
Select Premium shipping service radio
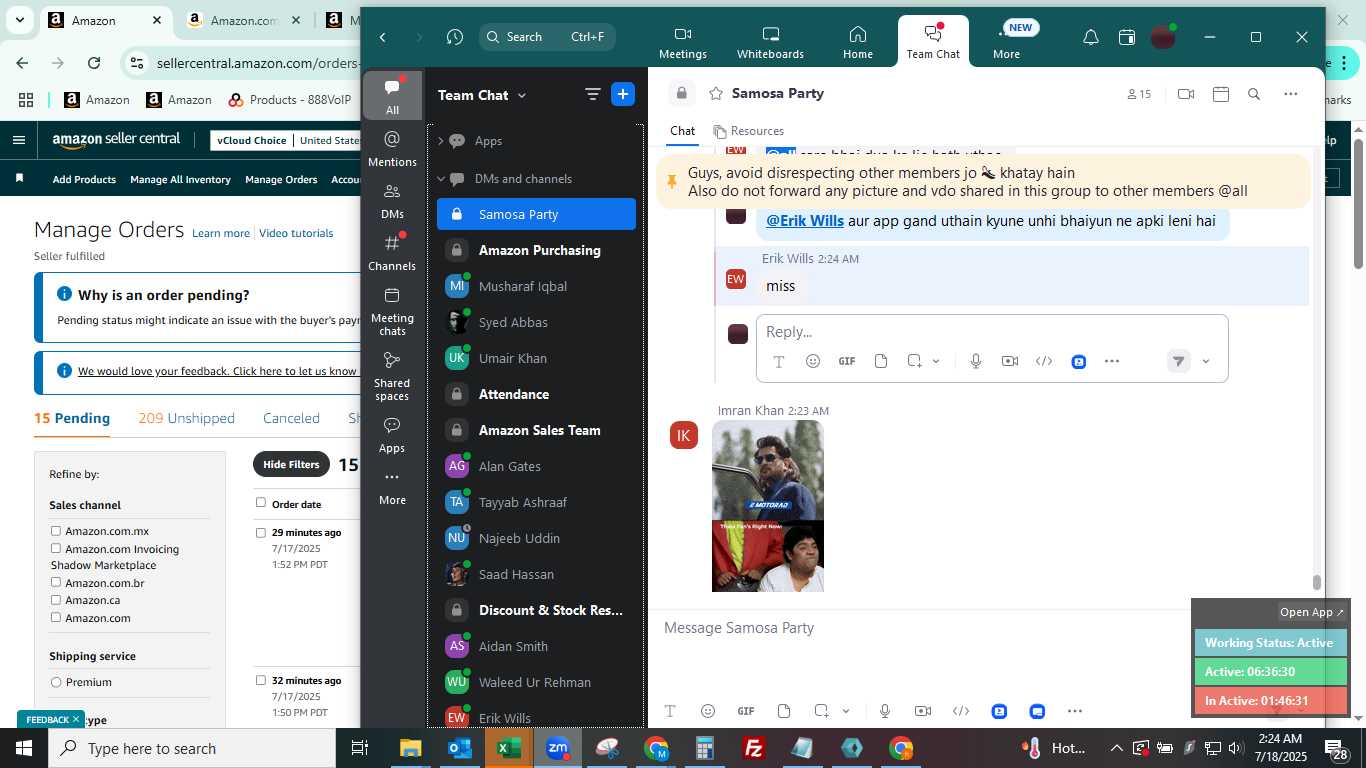click(x=56, y=682)
